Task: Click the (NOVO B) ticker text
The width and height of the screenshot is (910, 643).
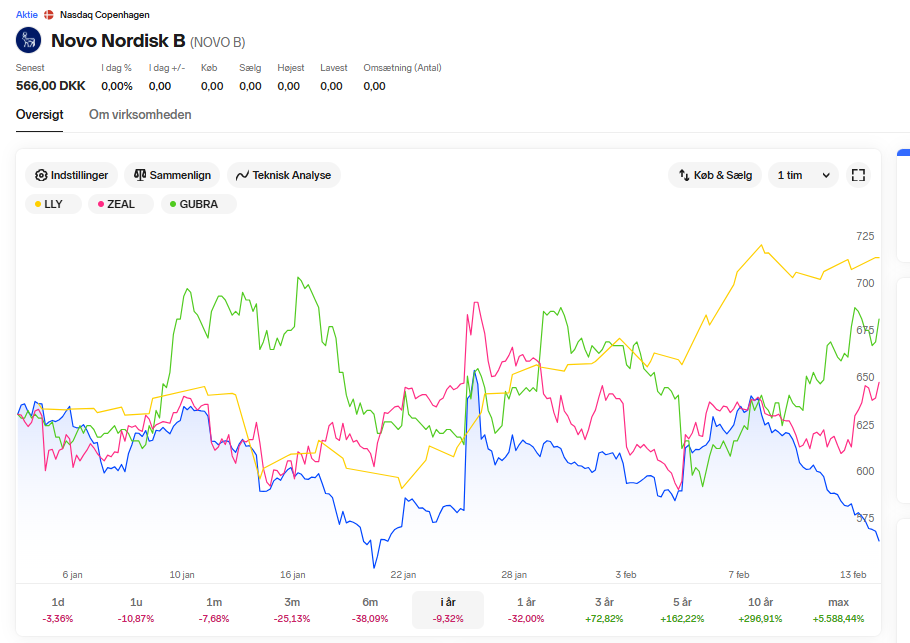Action: click(x=218, y=42)
